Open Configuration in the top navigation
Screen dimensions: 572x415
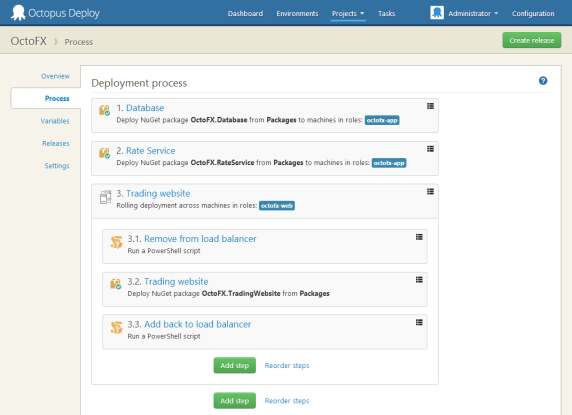pos(533,13)
